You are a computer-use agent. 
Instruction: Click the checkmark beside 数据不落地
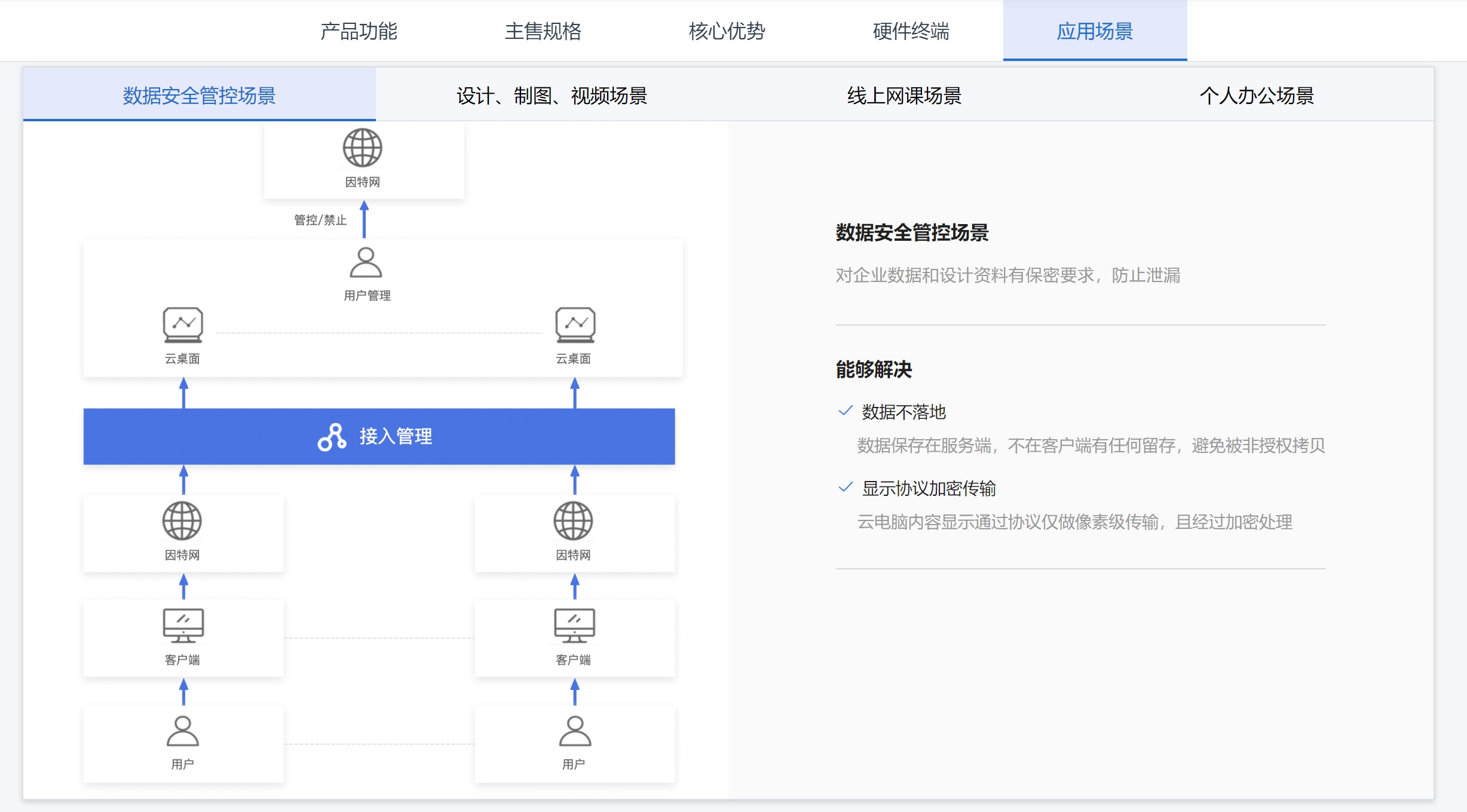pos(845,410)
